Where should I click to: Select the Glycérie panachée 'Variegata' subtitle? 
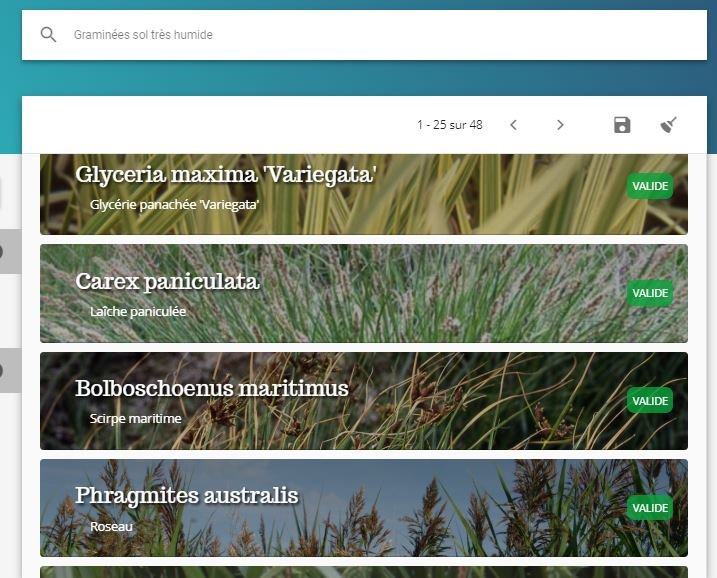point(174,204)
